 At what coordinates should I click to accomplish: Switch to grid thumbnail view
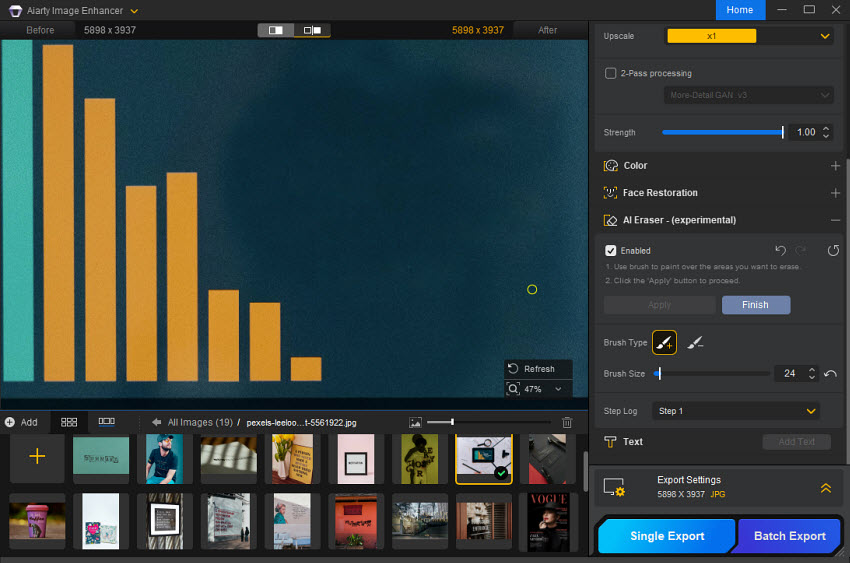tap(69, 422)
